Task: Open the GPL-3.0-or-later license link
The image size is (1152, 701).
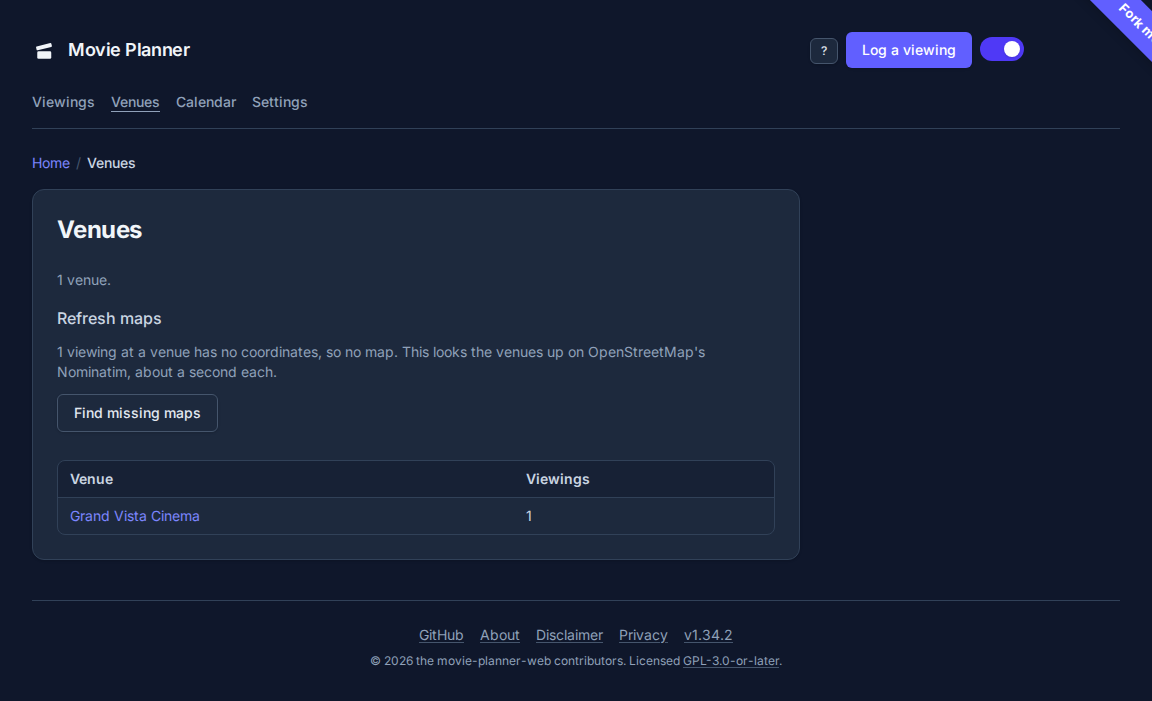Action: [x=731, y=661]
